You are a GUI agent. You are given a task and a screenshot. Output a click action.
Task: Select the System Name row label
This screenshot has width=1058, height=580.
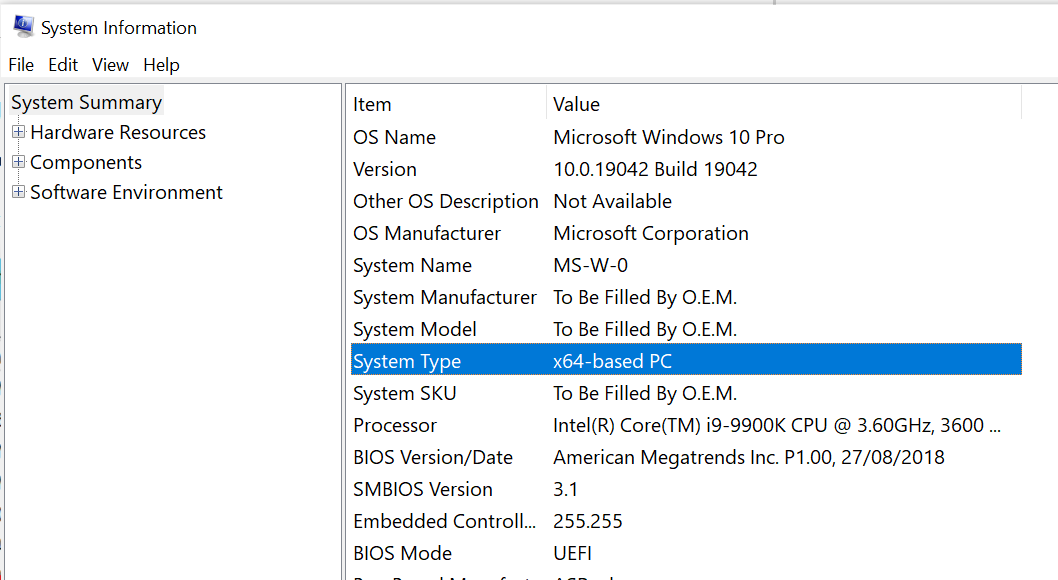tap(412, 265)
